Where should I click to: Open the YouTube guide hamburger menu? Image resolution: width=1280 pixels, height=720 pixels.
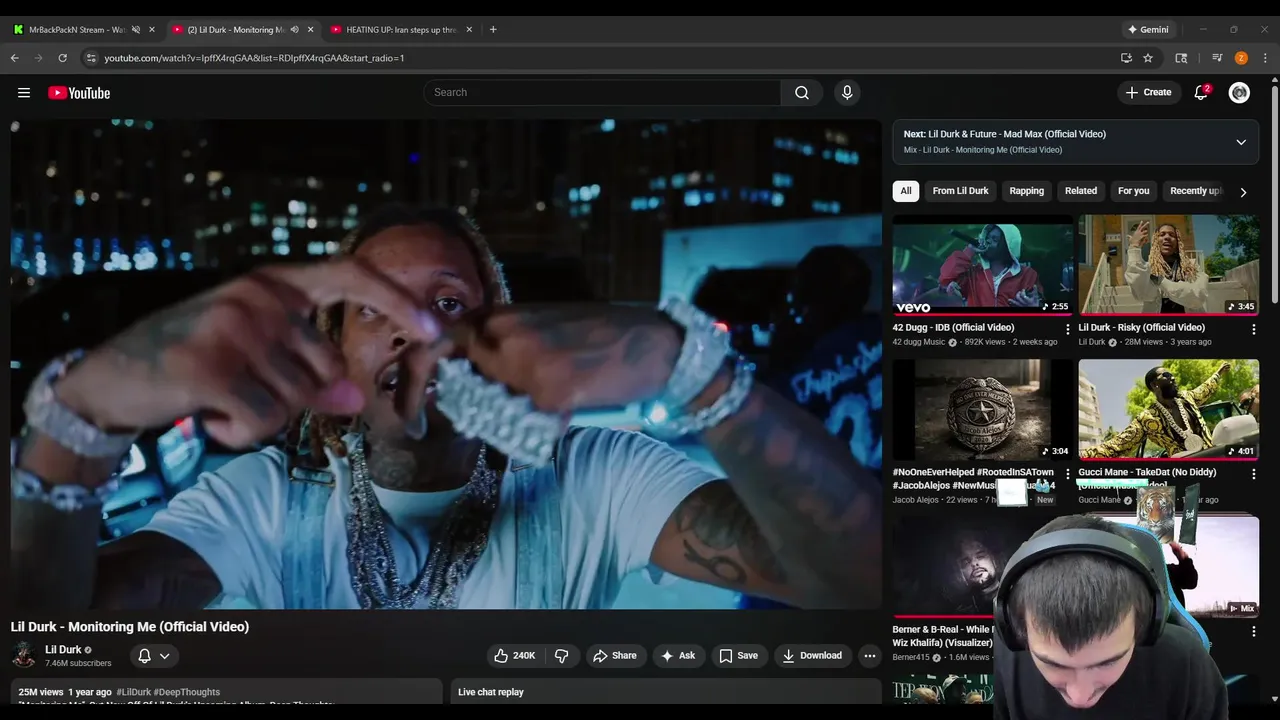23,93
